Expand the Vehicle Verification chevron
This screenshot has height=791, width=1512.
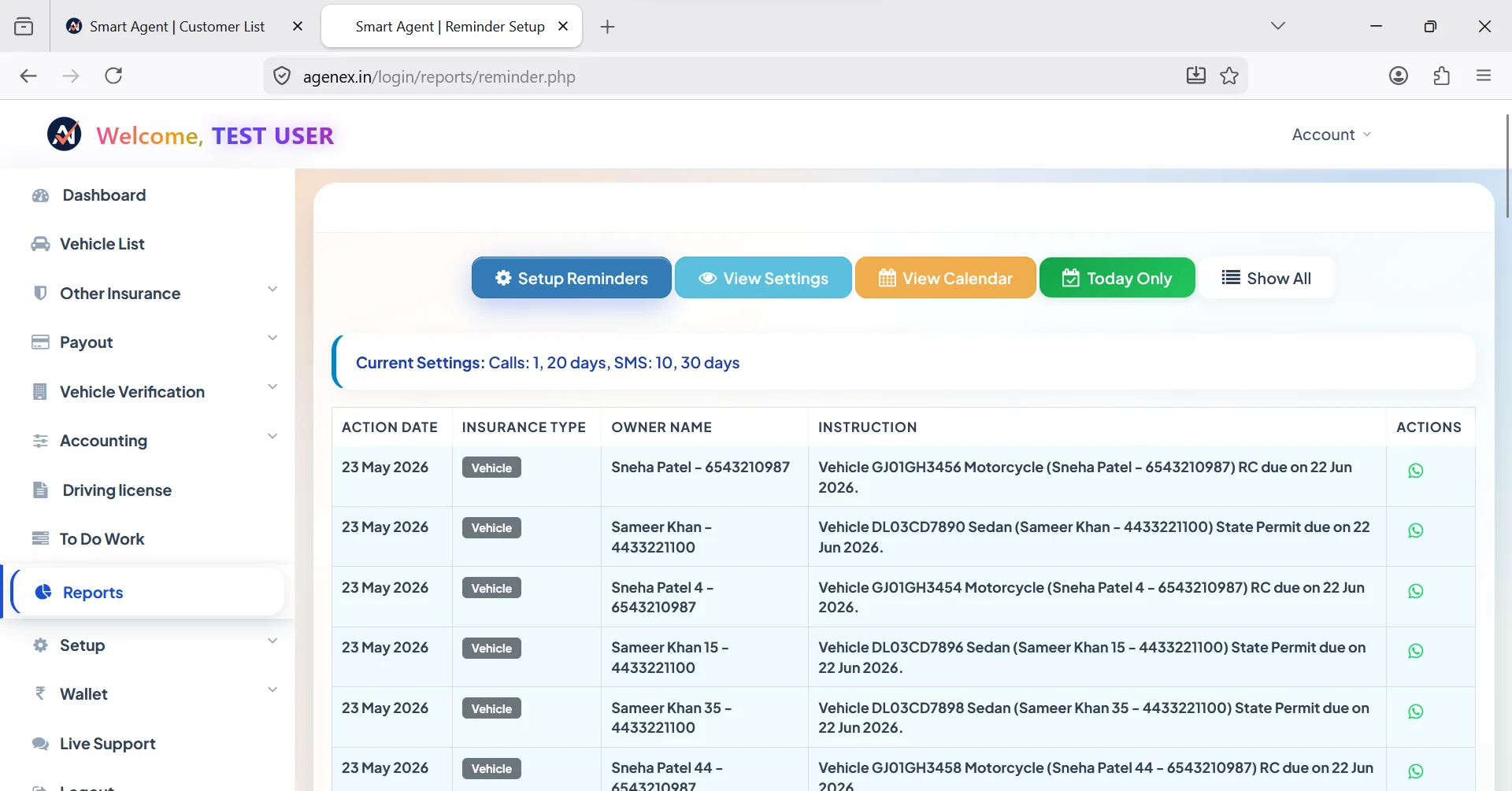272,387
